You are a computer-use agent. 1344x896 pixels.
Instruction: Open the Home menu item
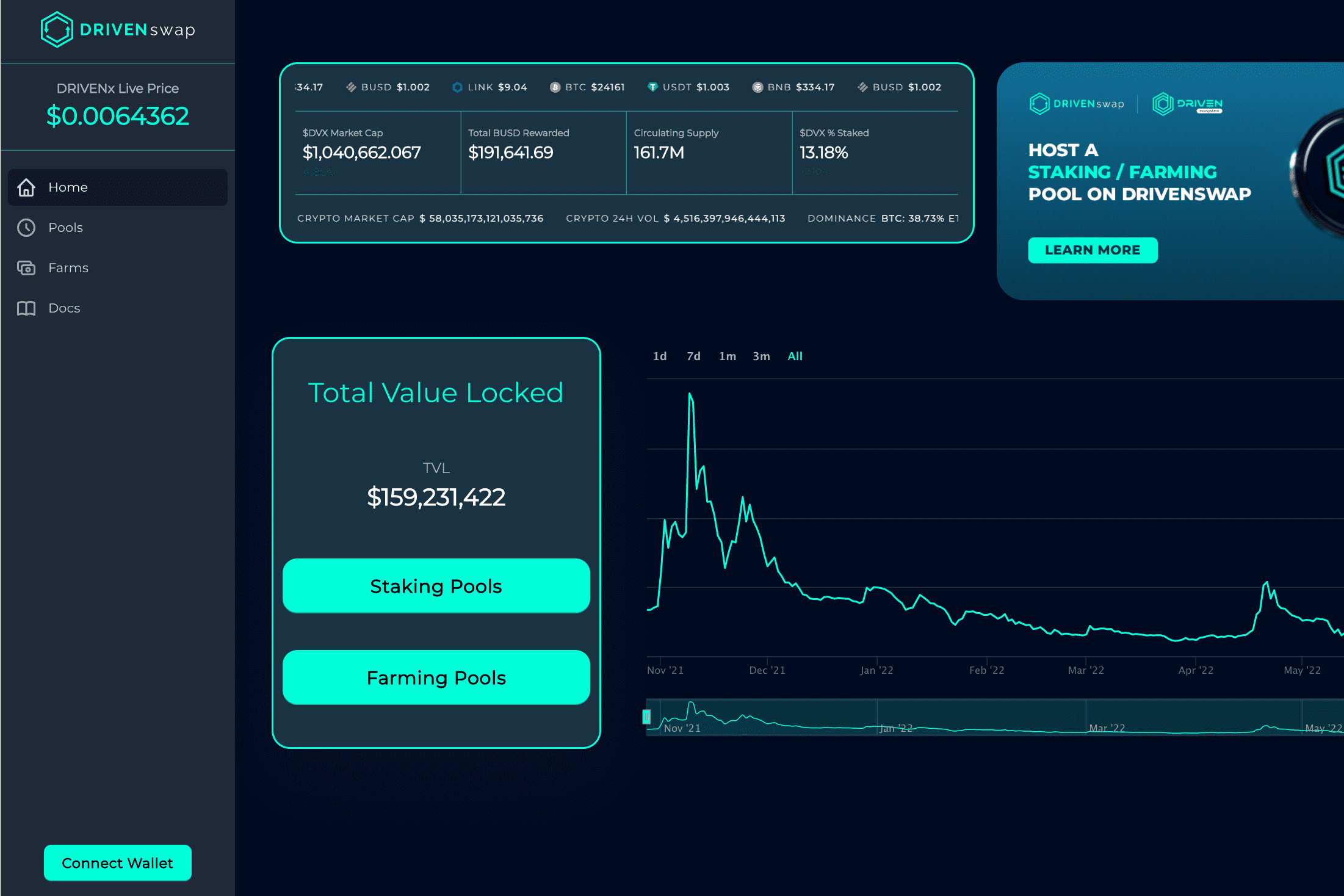click(118, 187)
